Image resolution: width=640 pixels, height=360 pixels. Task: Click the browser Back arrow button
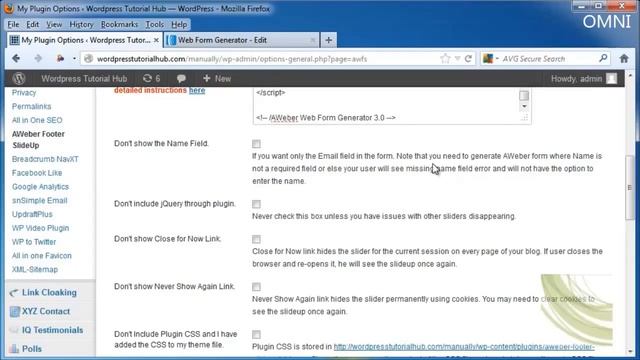16,59
